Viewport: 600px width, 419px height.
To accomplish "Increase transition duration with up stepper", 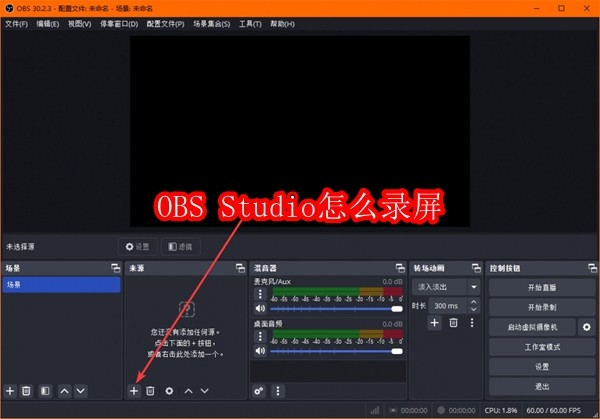I will click(x=474, y=302).
